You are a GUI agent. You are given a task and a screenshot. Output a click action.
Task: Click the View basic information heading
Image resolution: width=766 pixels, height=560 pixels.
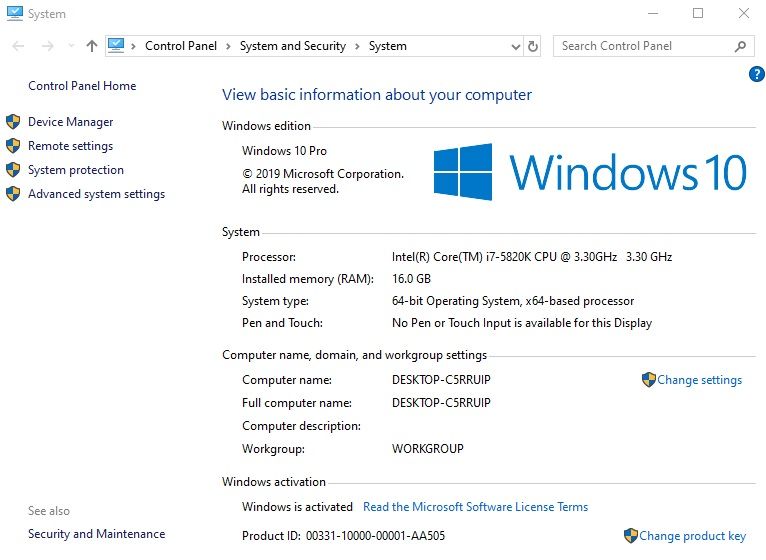pyautogui.click(x=377, y=94)
